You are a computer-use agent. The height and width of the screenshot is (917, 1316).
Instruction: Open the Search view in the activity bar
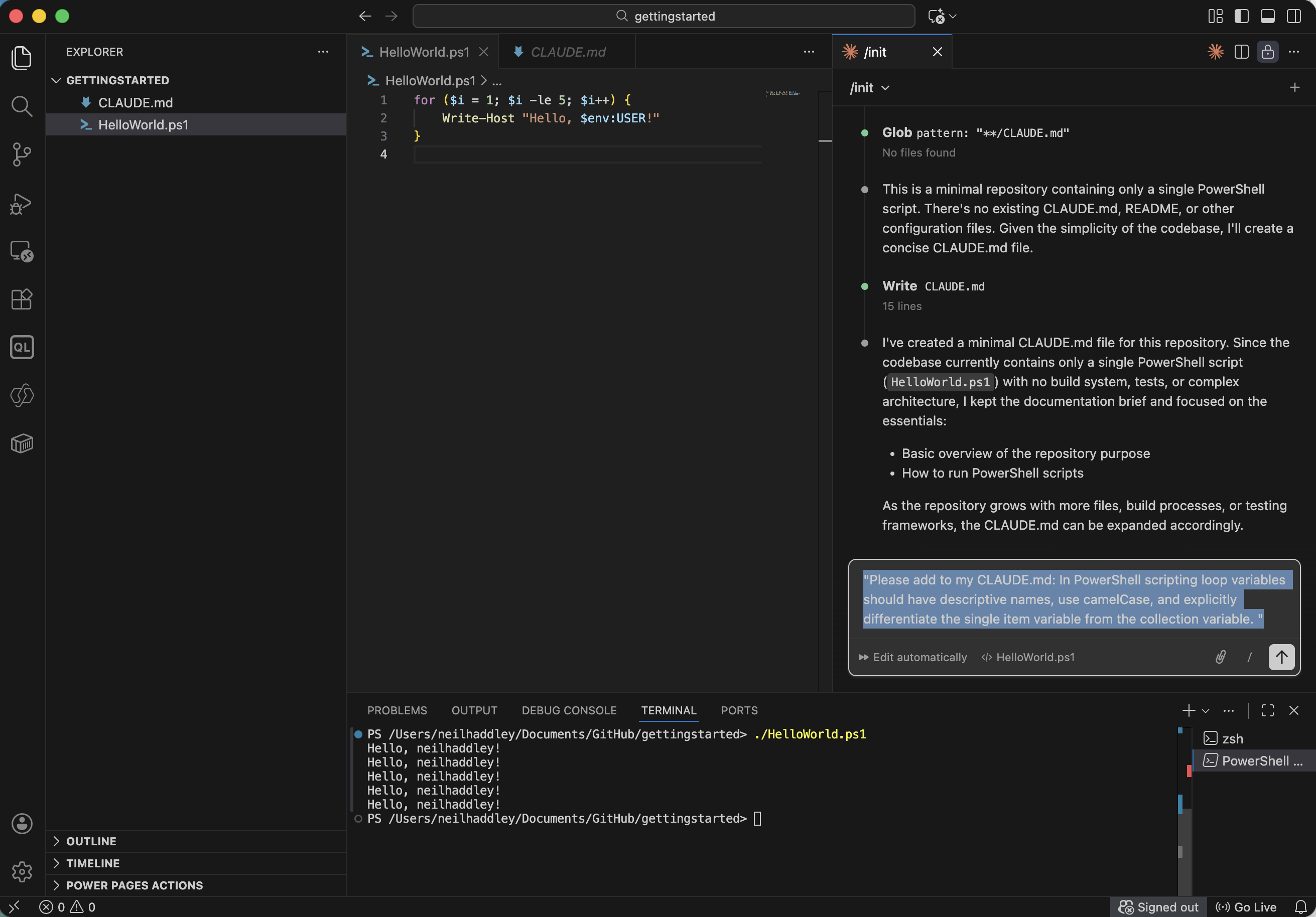click(x=22, y=106)
